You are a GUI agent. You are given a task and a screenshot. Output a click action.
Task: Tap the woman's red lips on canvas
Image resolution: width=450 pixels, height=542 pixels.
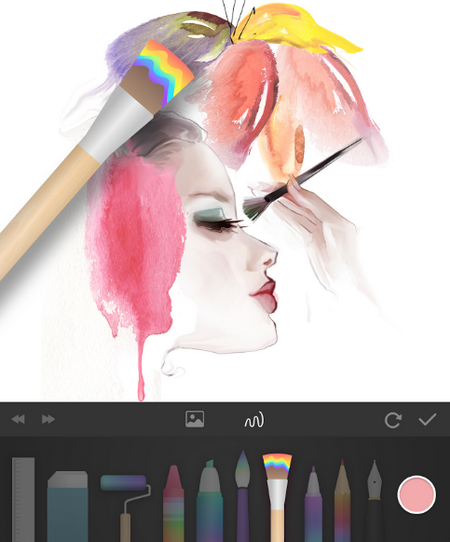pyautogui.click(x=264, y=292)
